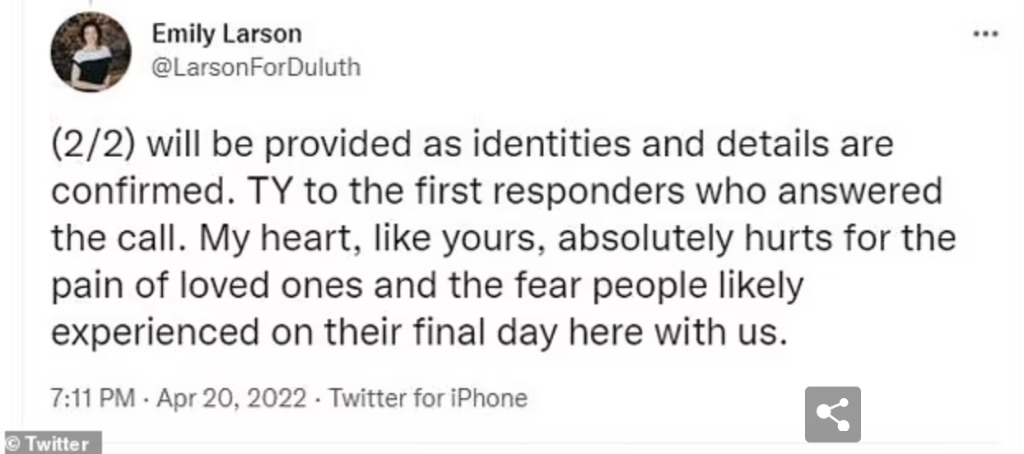The image size is (1024, 454).
Task: Open the Emily Larson display name
Action: (227, 34)
